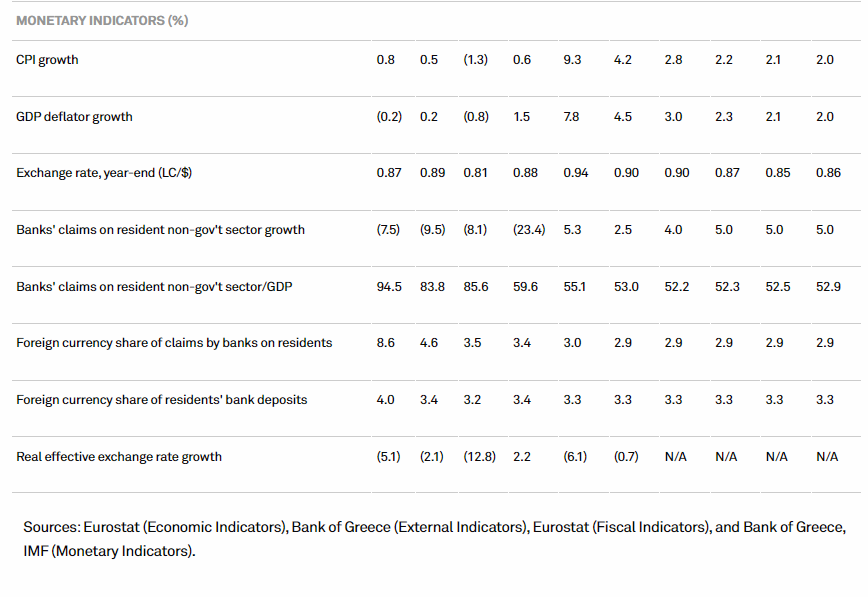Viewport: 868px width, 597px height.
Task: Click the 9.3 value in CPI growth
Action: click(573, 60)
